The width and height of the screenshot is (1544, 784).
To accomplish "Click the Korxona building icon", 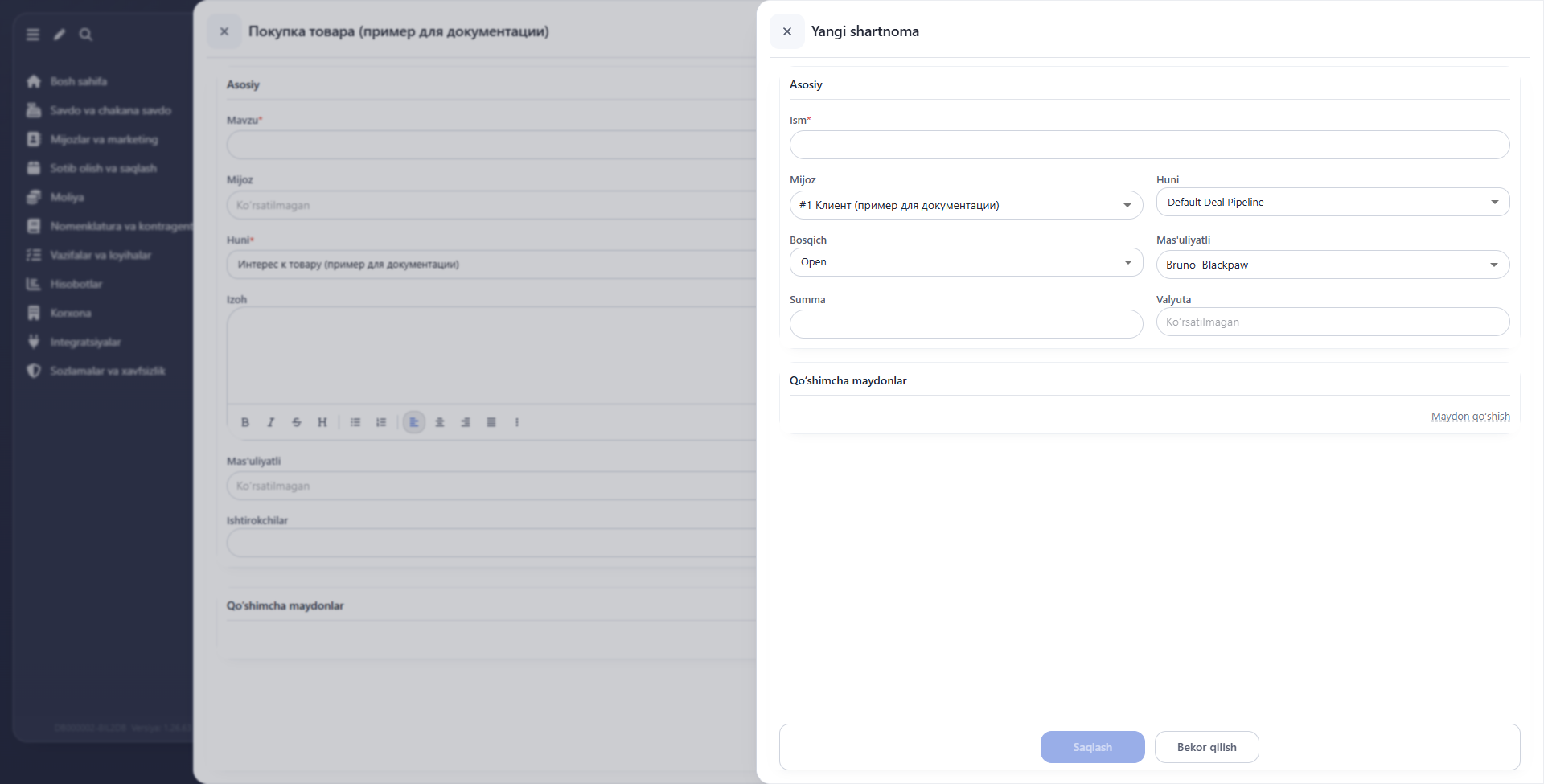I will click(34, 313).
